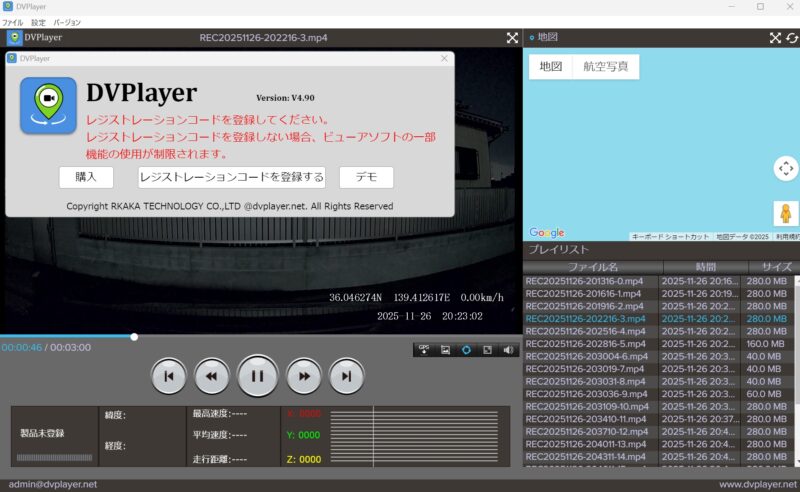The image size is (800, 492).
Task: Click the snapshot image icon
Action: coord(445,350)
